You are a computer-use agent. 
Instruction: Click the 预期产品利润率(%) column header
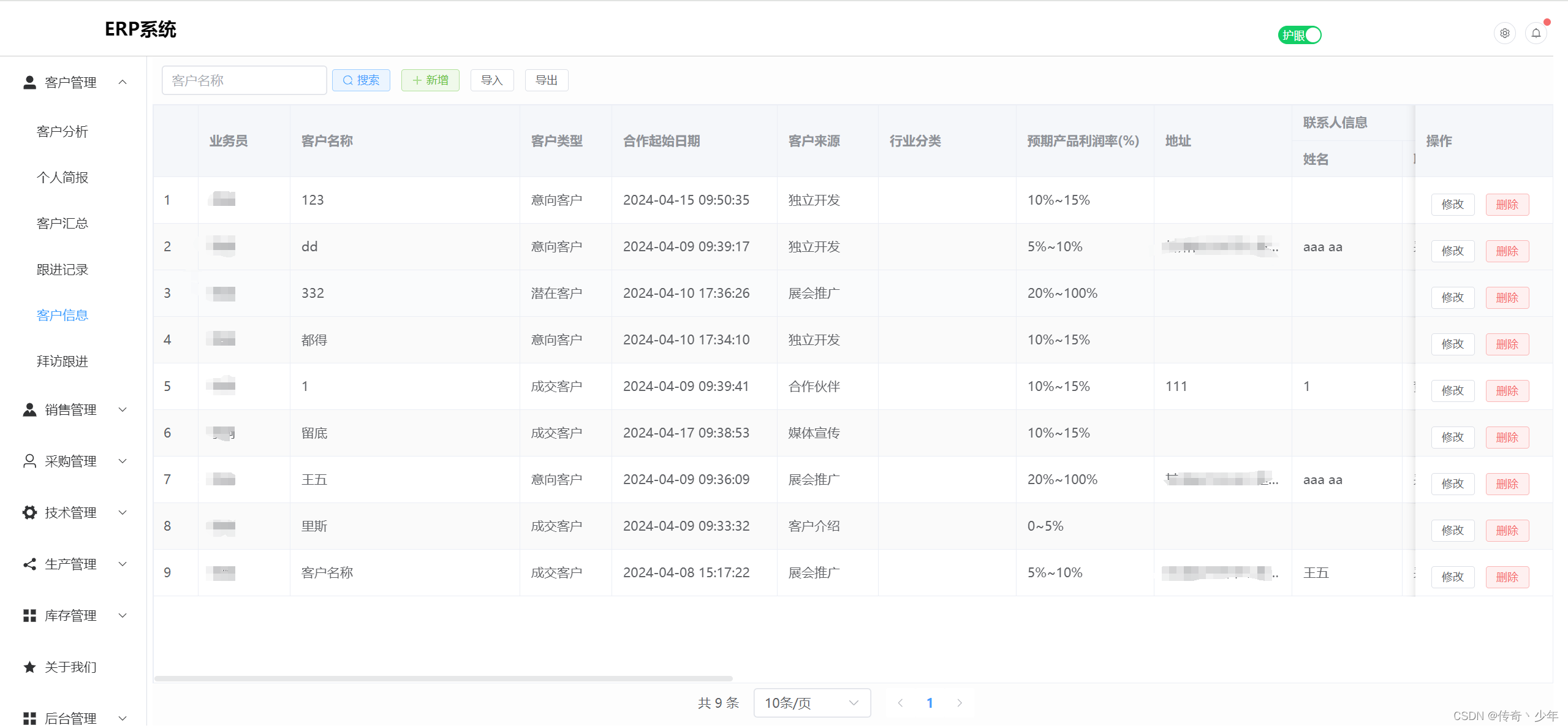pos(1083,141)
